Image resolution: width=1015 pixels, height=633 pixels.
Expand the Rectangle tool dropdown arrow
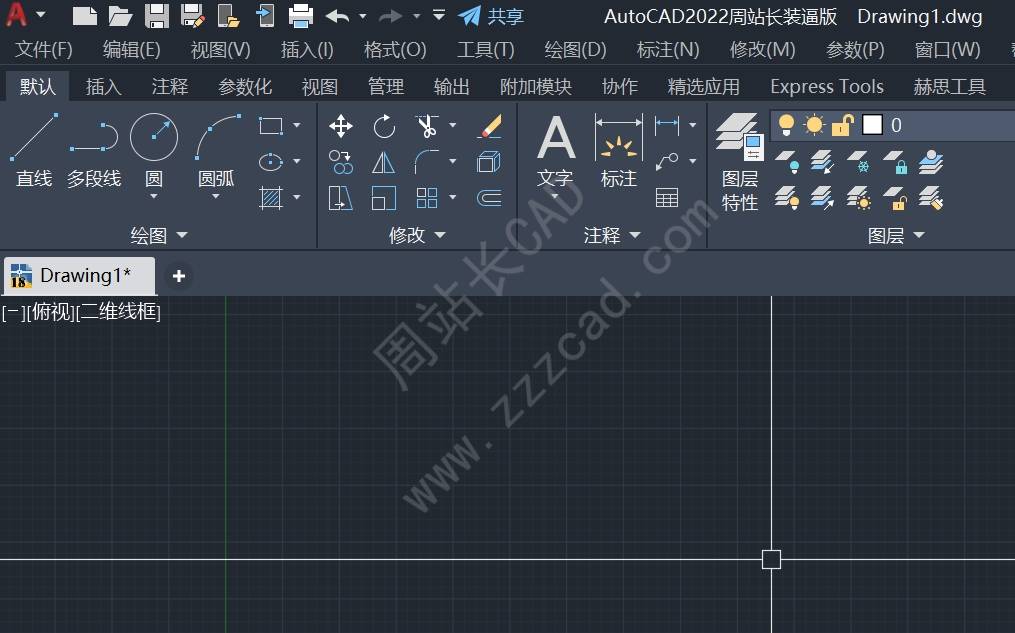coord(296,125)
